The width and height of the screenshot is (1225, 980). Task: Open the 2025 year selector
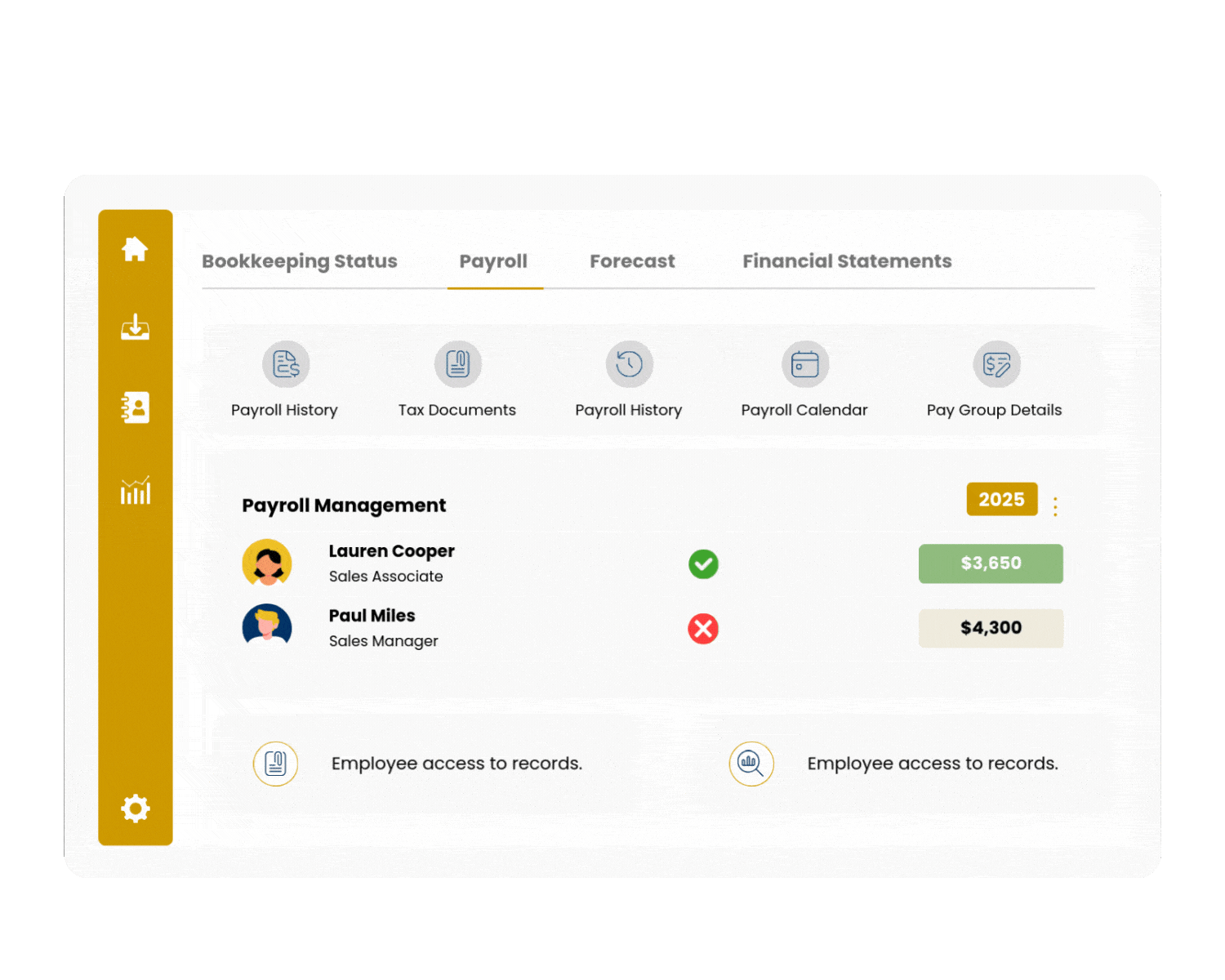(1002, 499)
